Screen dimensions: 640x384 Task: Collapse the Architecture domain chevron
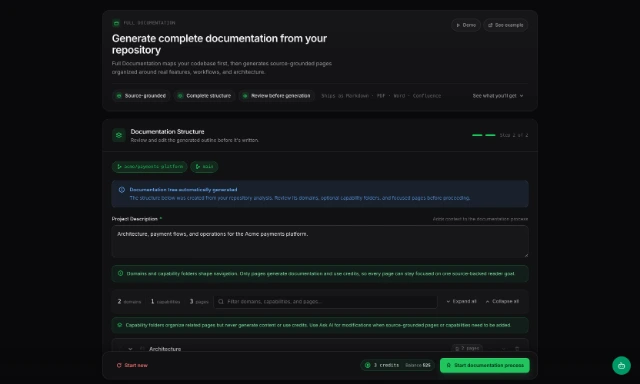130,349
